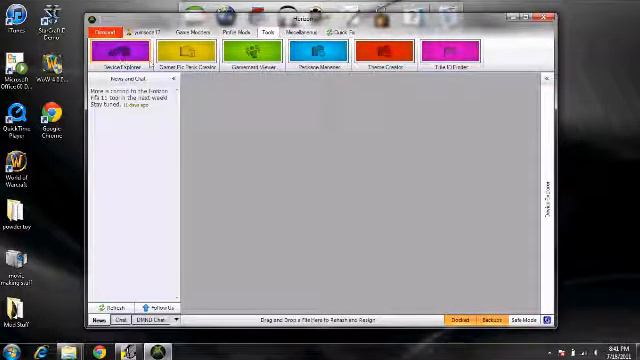The image size is (640, 360).
Task: Switch to the DMND Chat tab
Action: coord(151,320)
